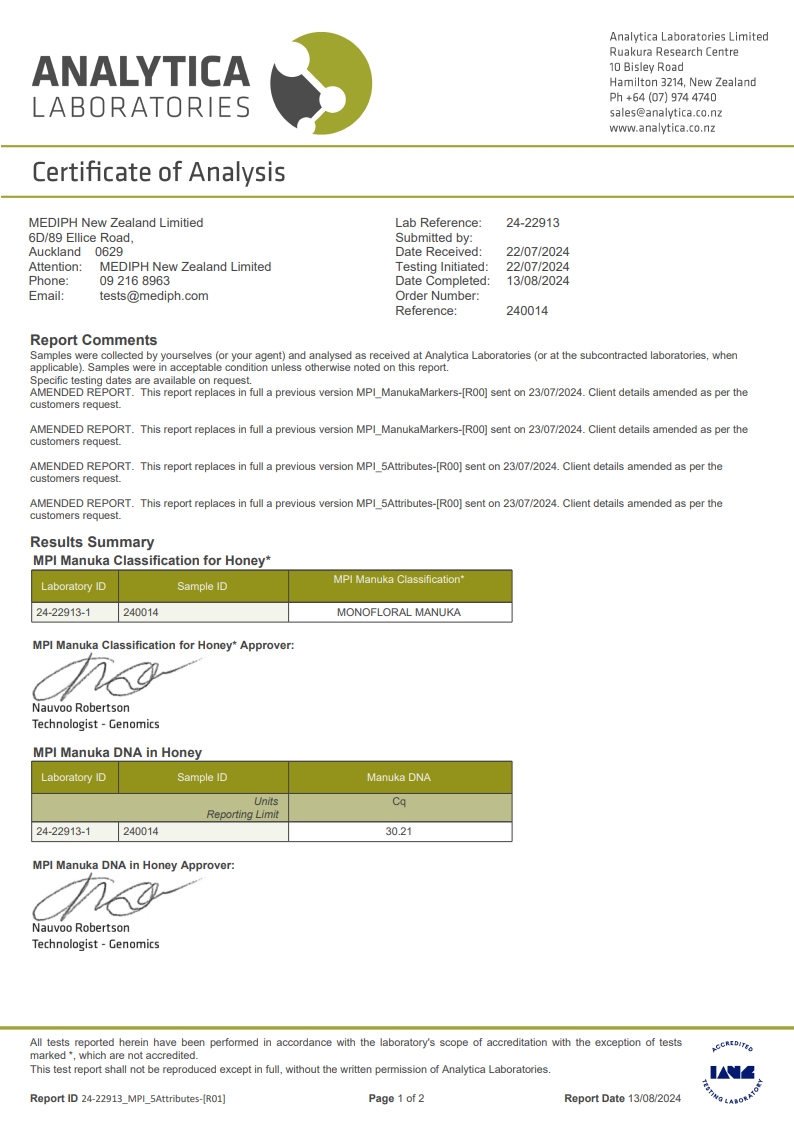This screenshot has height=1123, width=794.
Task: Click the Auckland 0629 address line
Action: [76, 251]
